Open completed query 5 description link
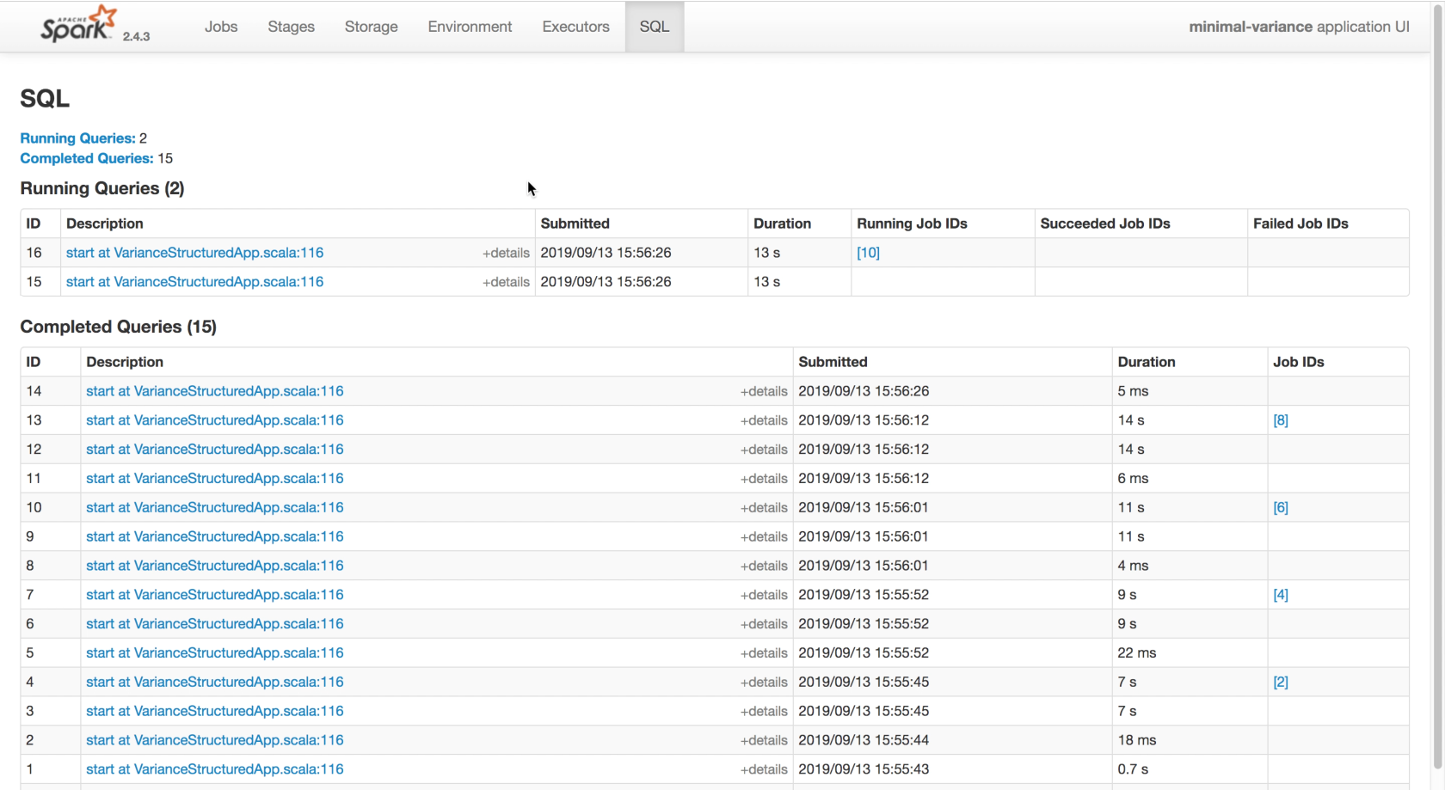Viewport: 1445px width, 790px height. tap(215, 652)
